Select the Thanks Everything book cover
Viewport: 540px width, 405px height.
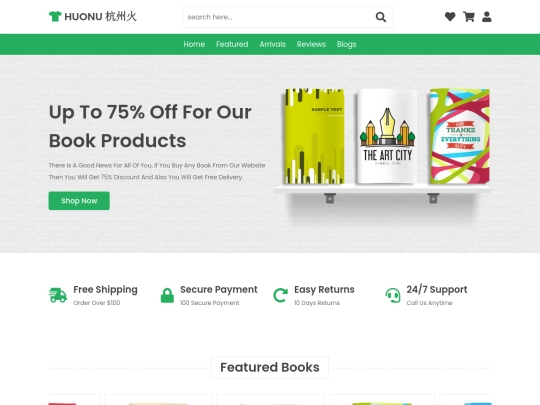tap(460, 136)
